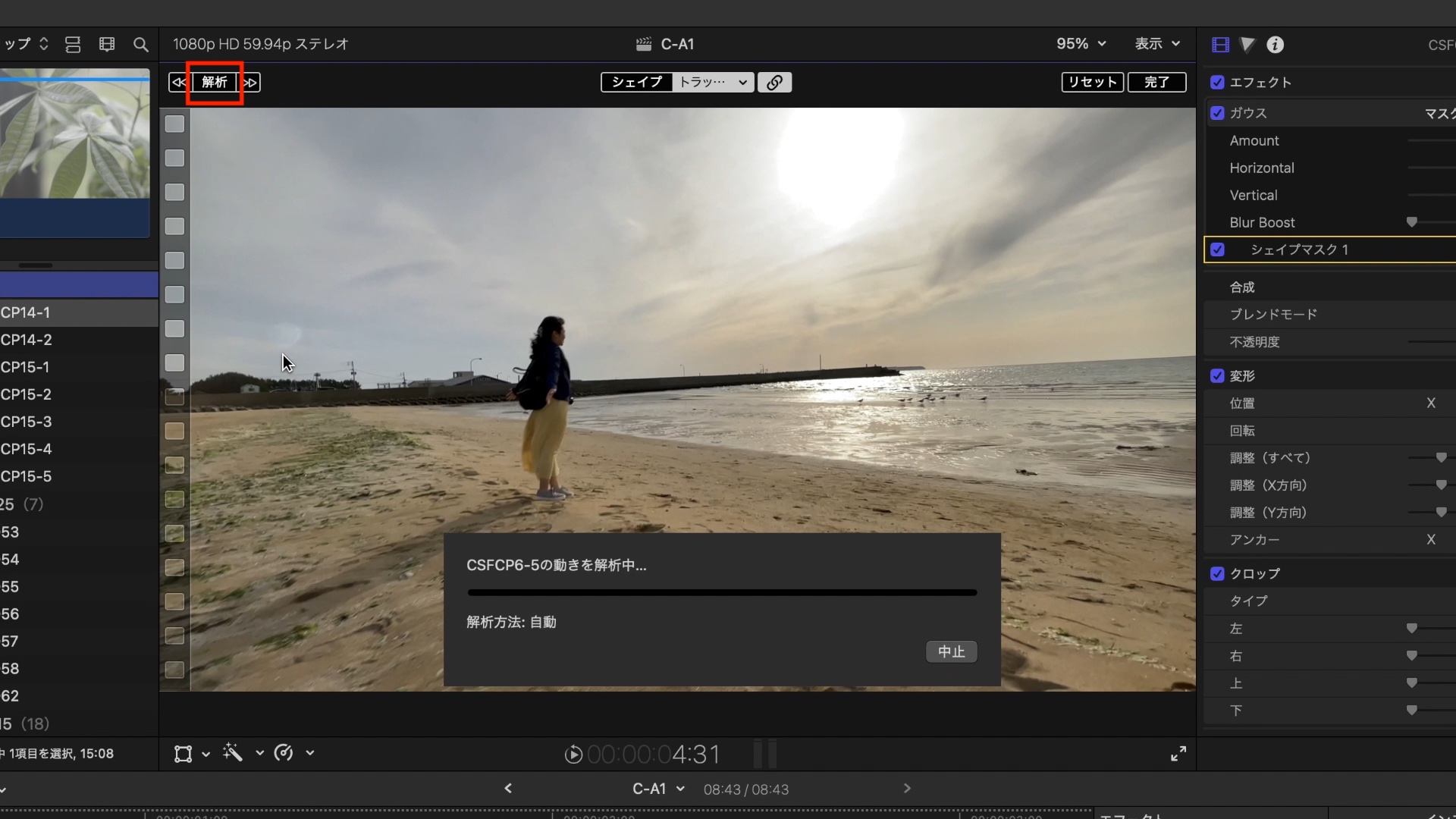
Task: Click the list view icon in browser
Action: click(73, 45)
